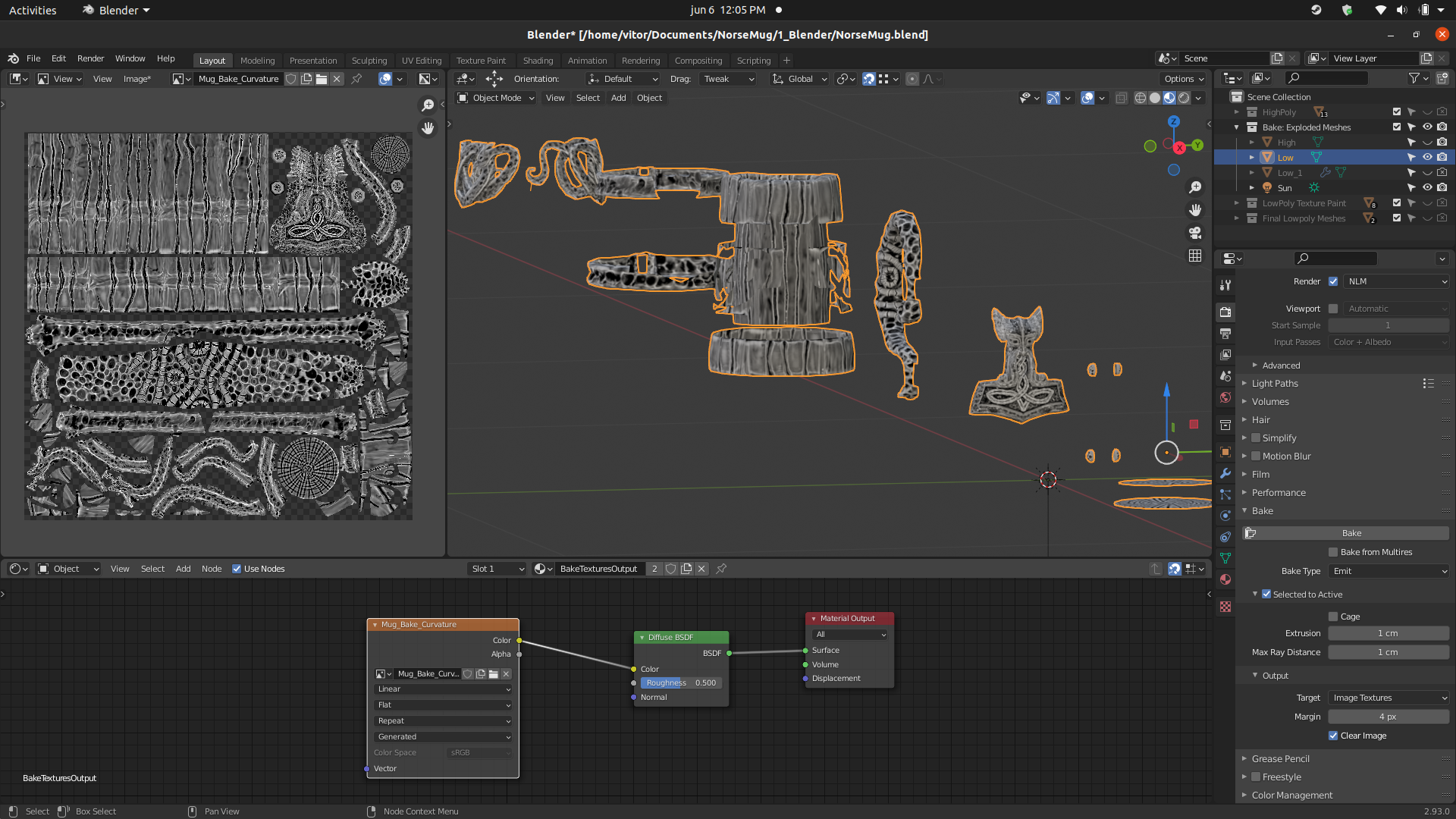Hide the Low object with eye icon
This screenshot has height=819, width=1456.
(x=1426, y=157)
